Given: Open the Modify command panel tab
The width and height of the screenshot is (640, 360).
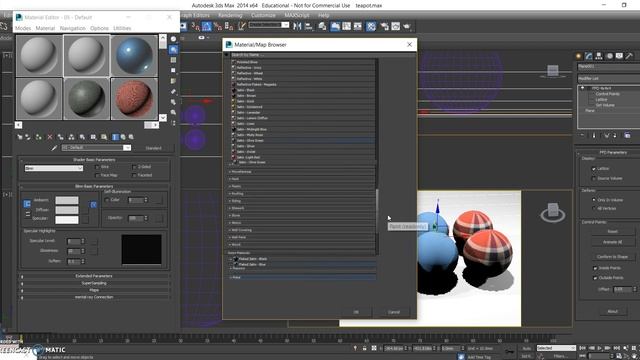Looking at the screenshot, I should pos(589,56).
